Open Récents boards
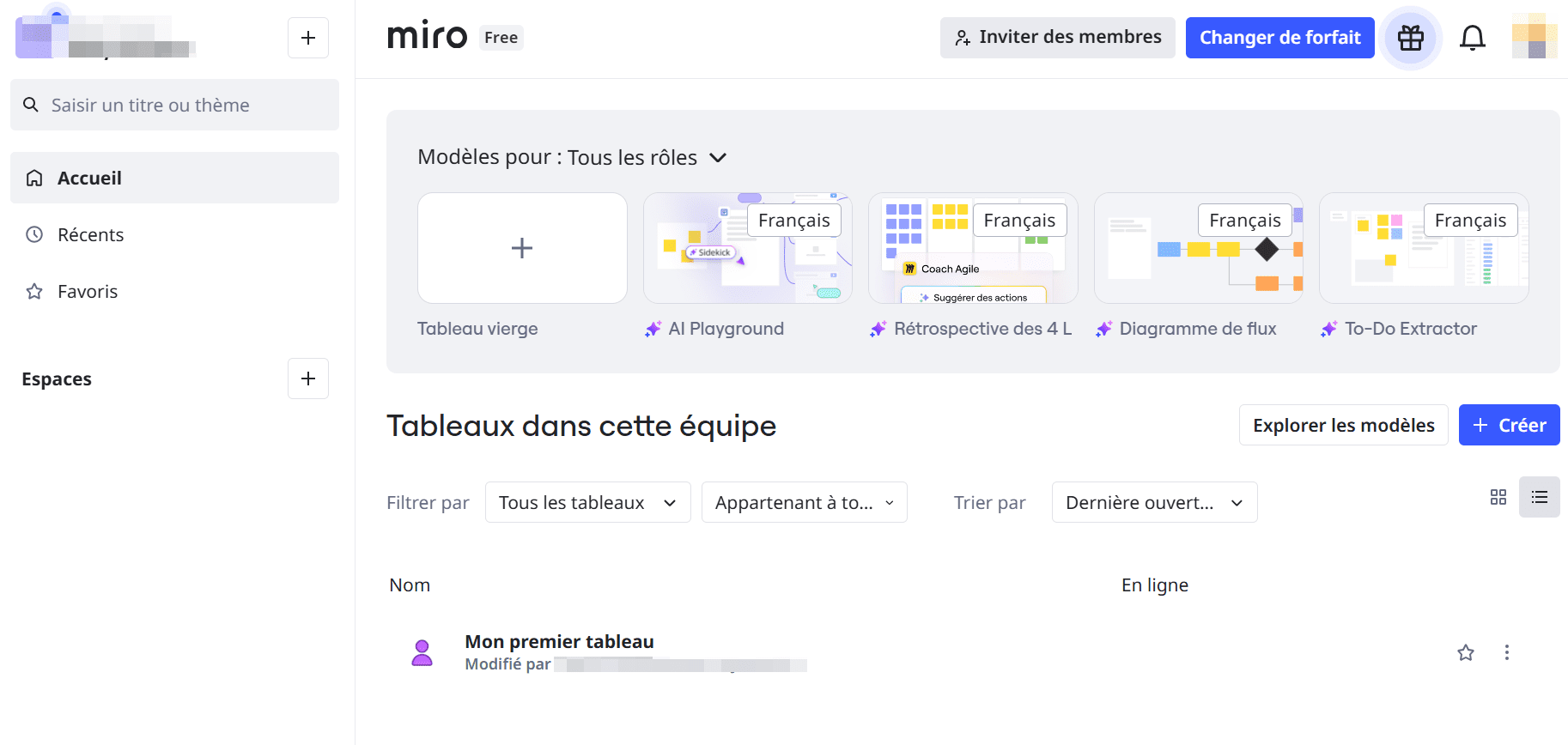 pos(174,234)
